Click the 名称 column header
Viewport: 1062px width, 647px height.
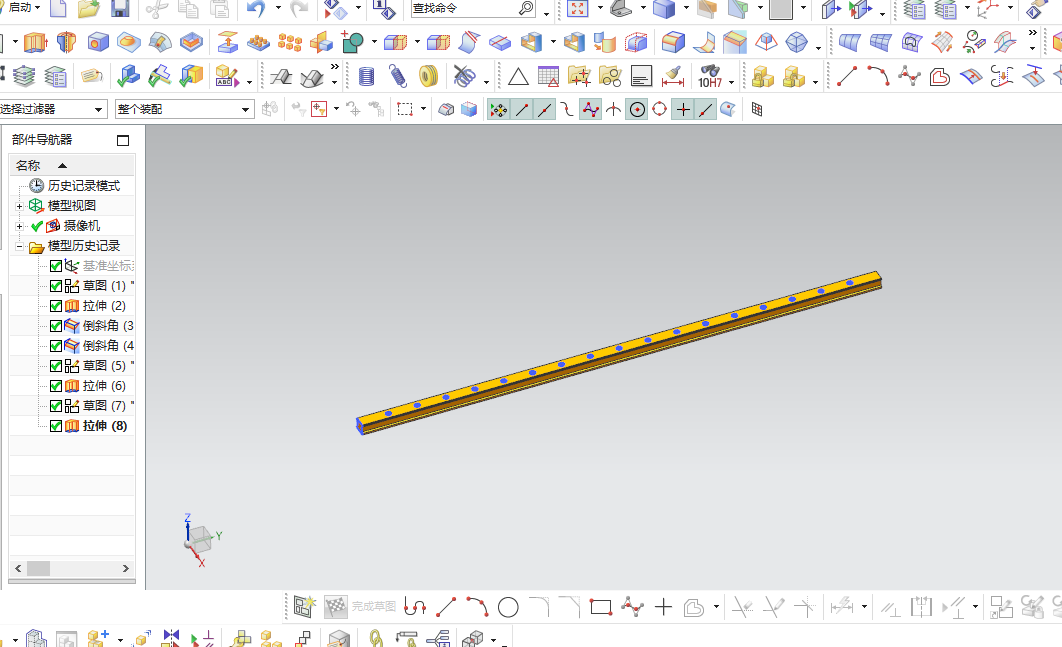[x=72, y=165]
